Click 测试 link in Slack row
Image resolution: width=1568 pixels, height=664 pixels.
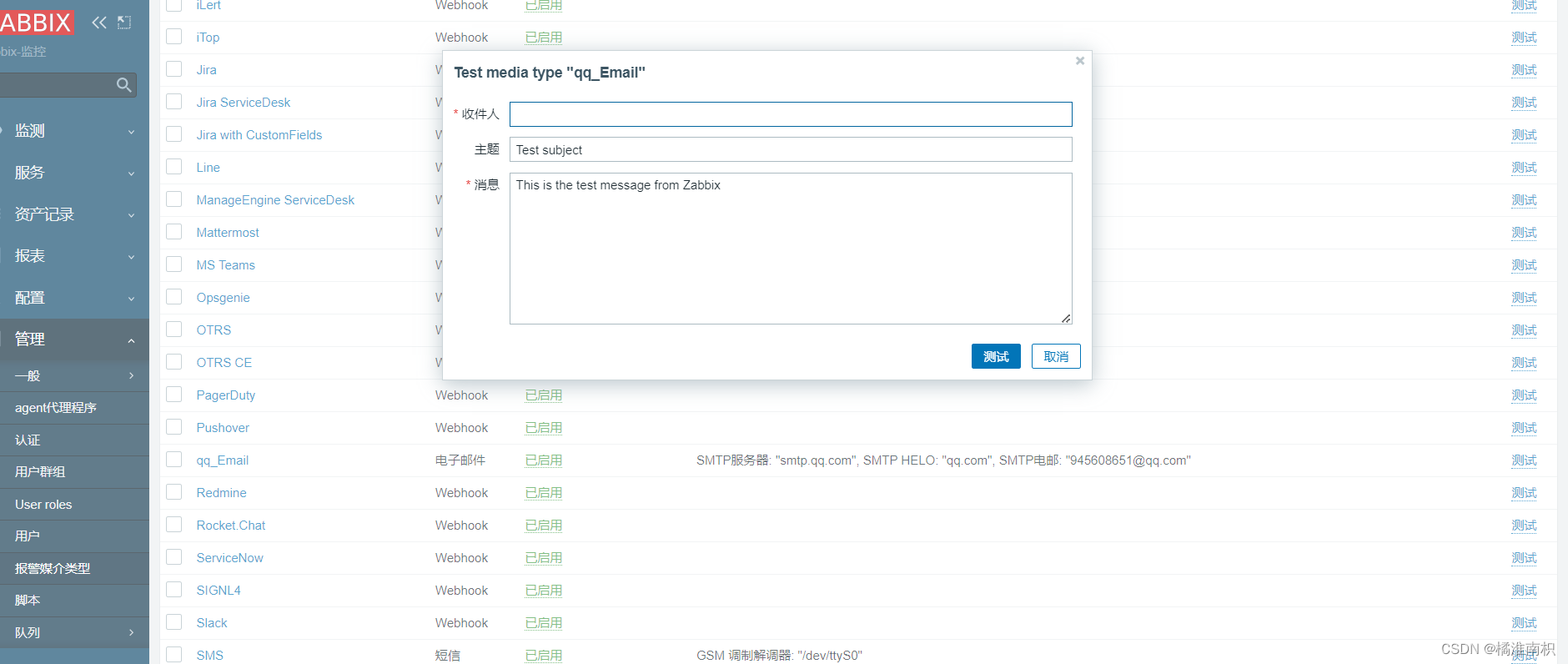[x=1524, y=623]
